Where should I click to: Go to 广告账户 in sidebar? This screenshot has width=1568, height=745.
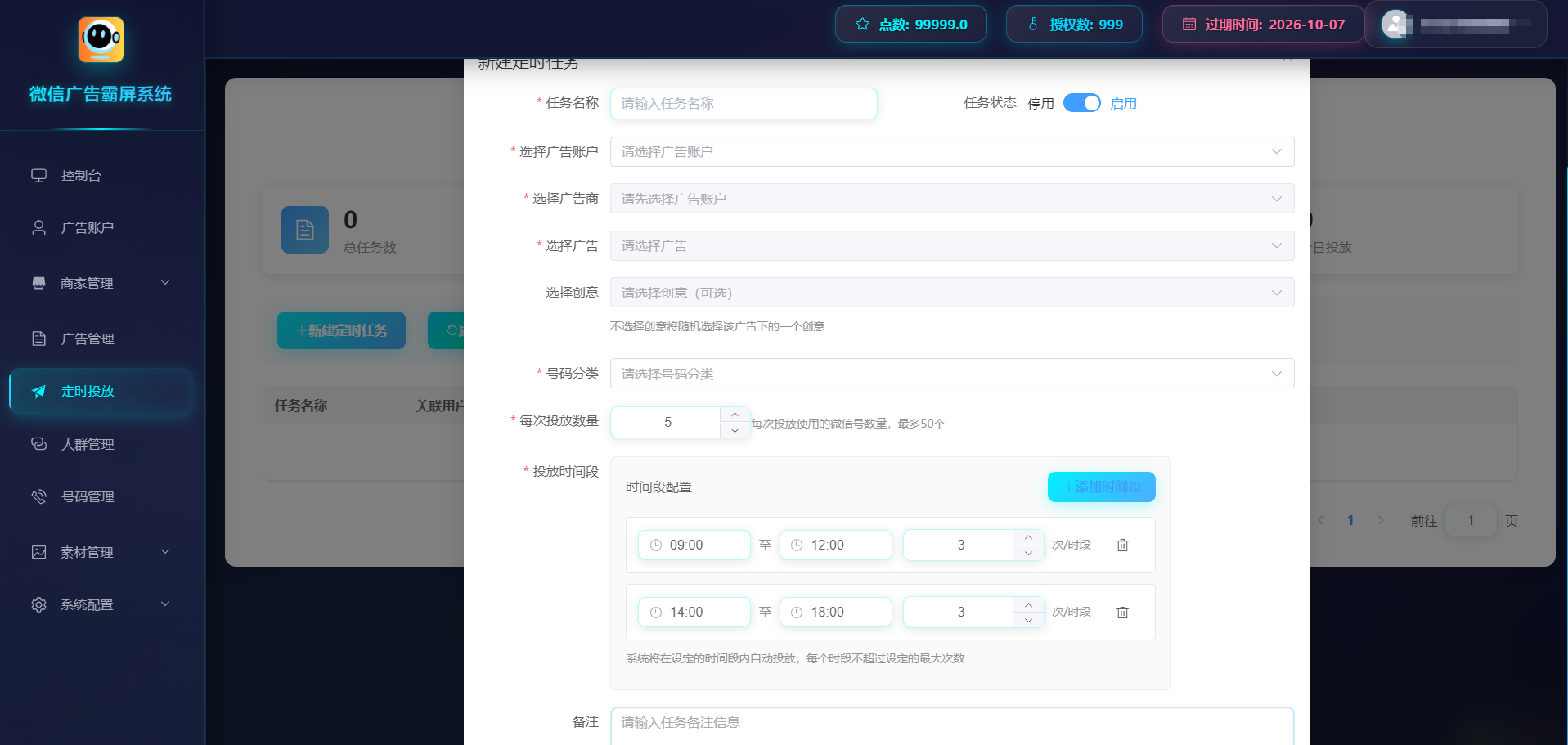(87, 228)
